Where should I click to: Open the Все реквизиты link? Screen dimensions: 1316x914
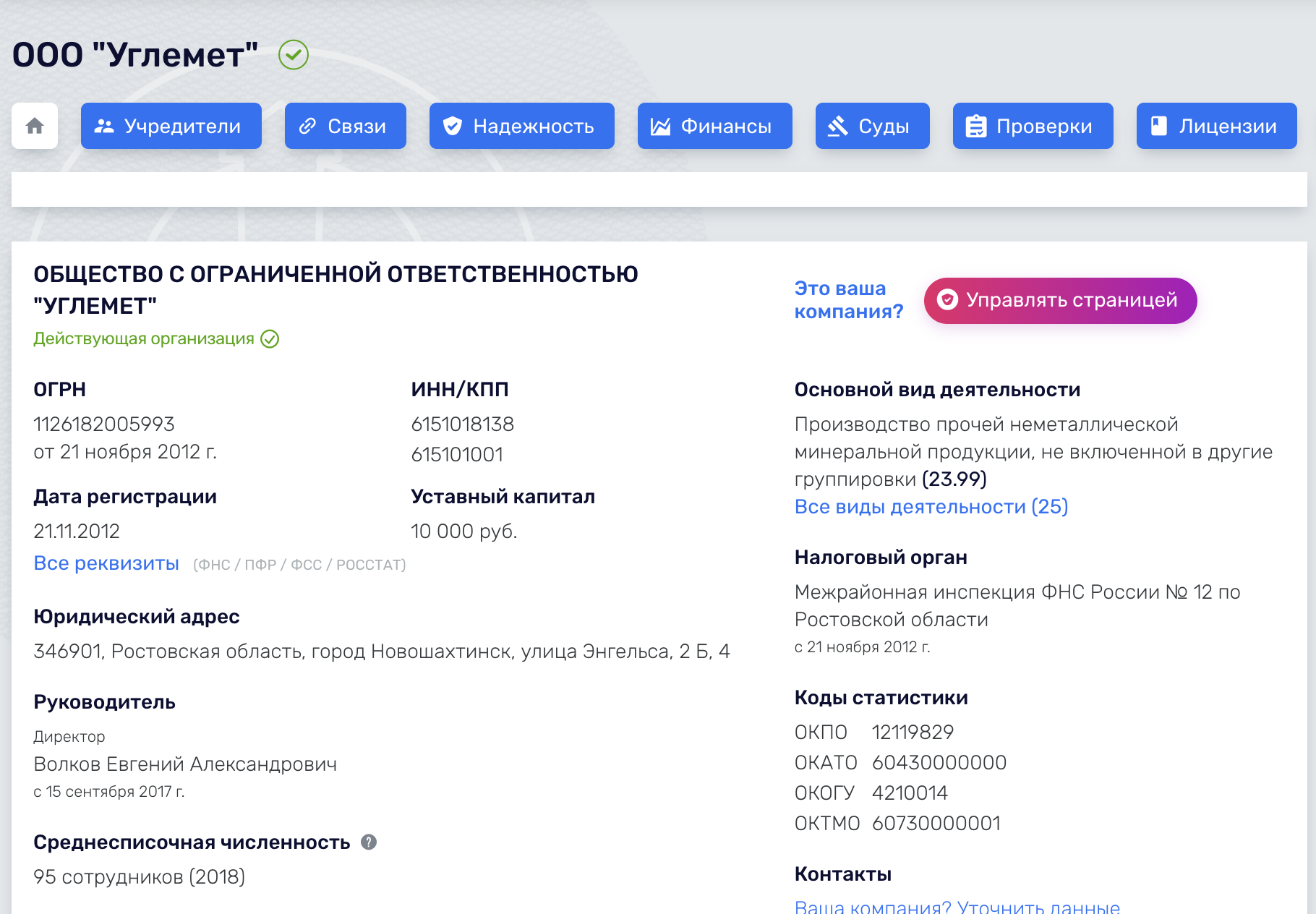coord(106,563)
